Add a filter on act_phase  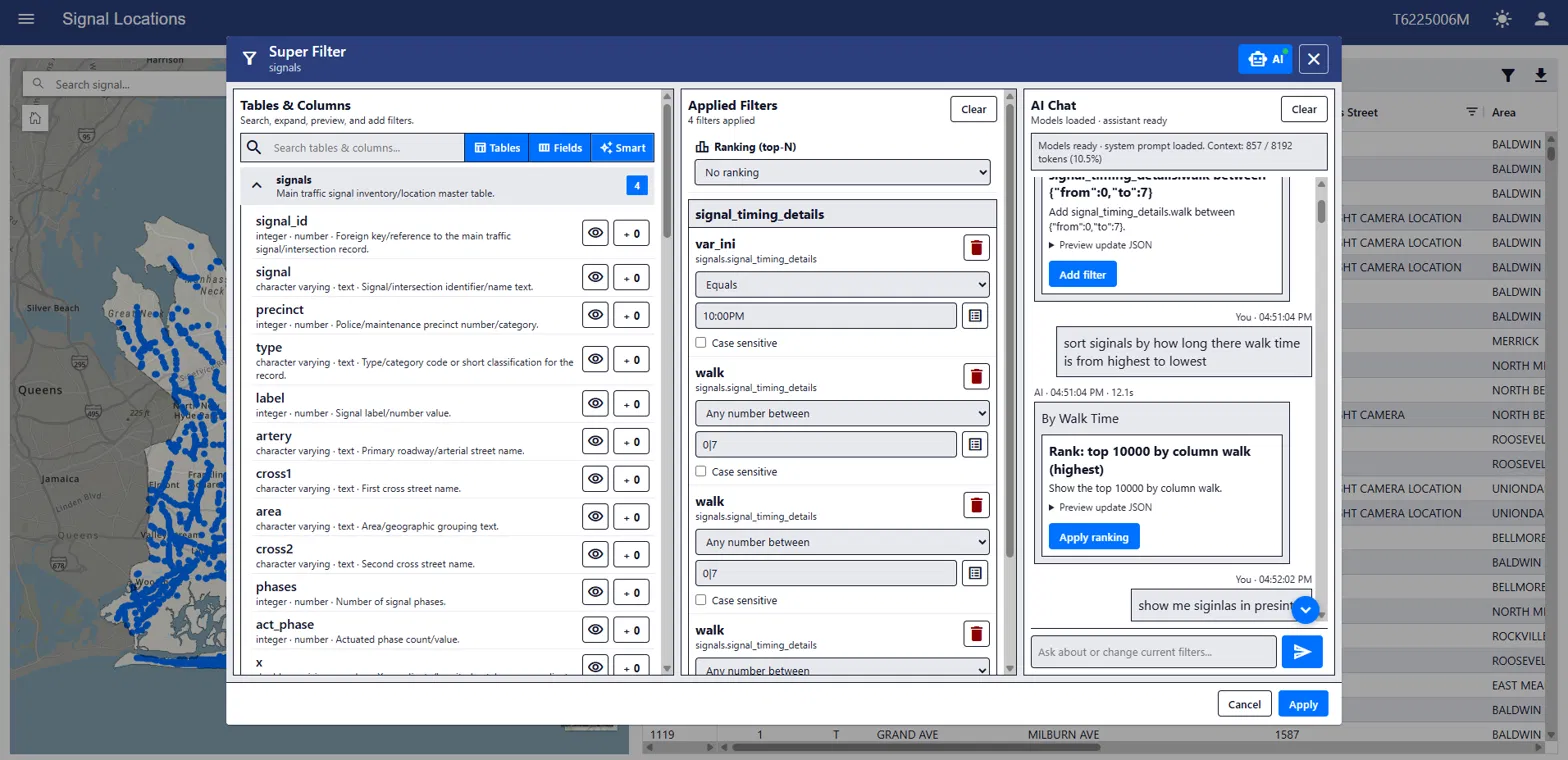click(x=631, y=629)
